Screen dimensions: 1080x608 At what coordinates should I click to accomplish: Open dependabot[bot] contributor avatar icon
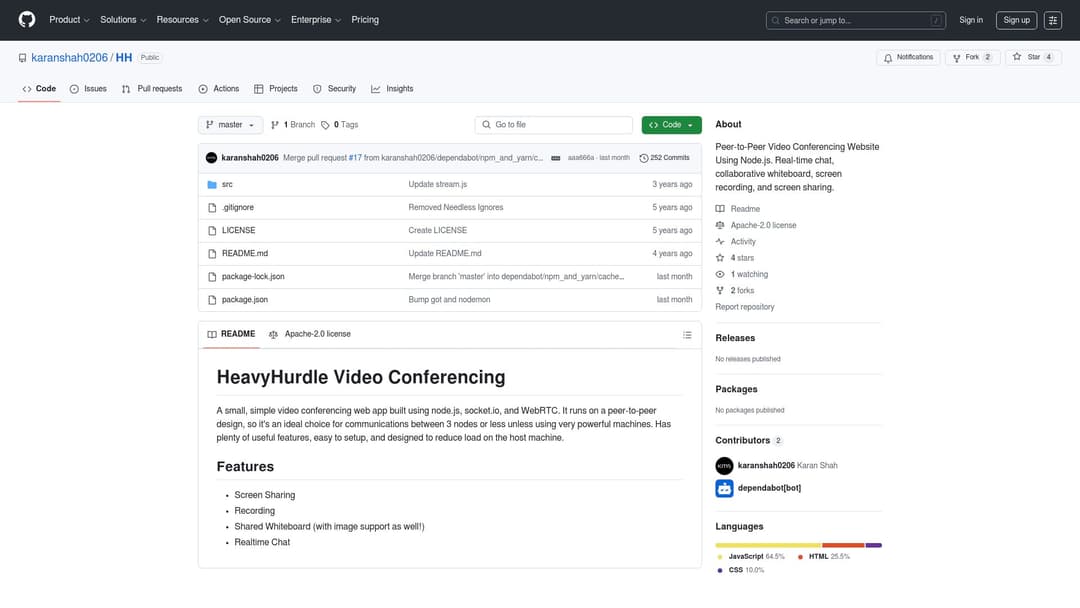(x=724, y=488)
